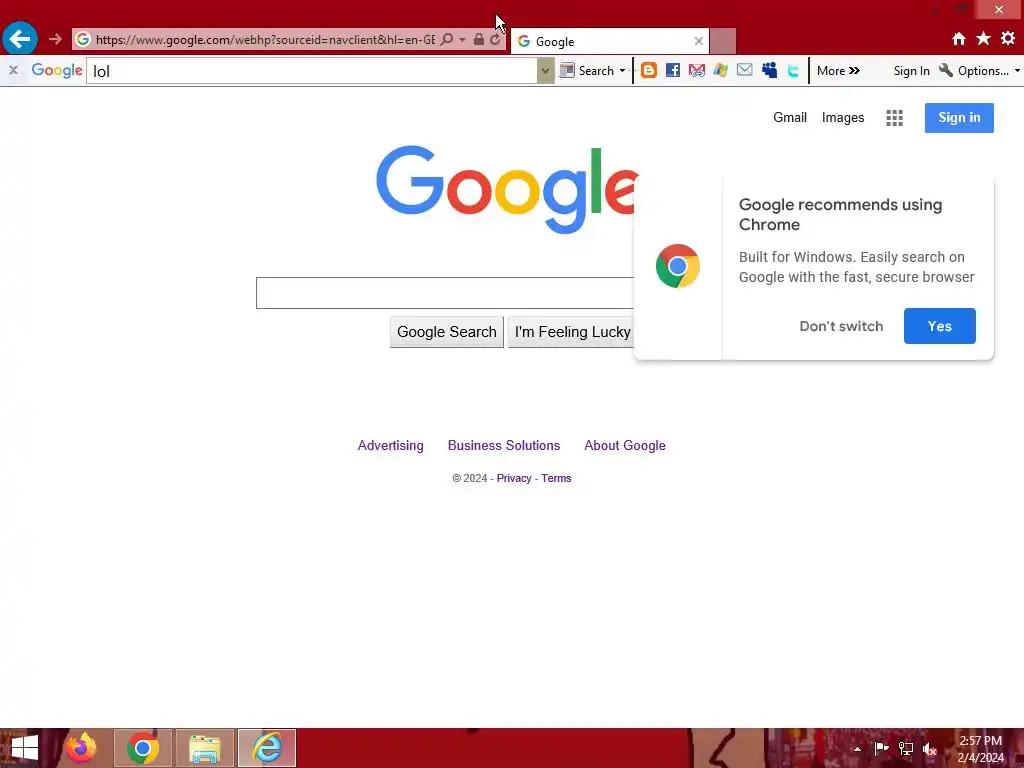Open the Search button dropdown arrow
This screenshot has width=1024, height=768.
click(622, 71)
